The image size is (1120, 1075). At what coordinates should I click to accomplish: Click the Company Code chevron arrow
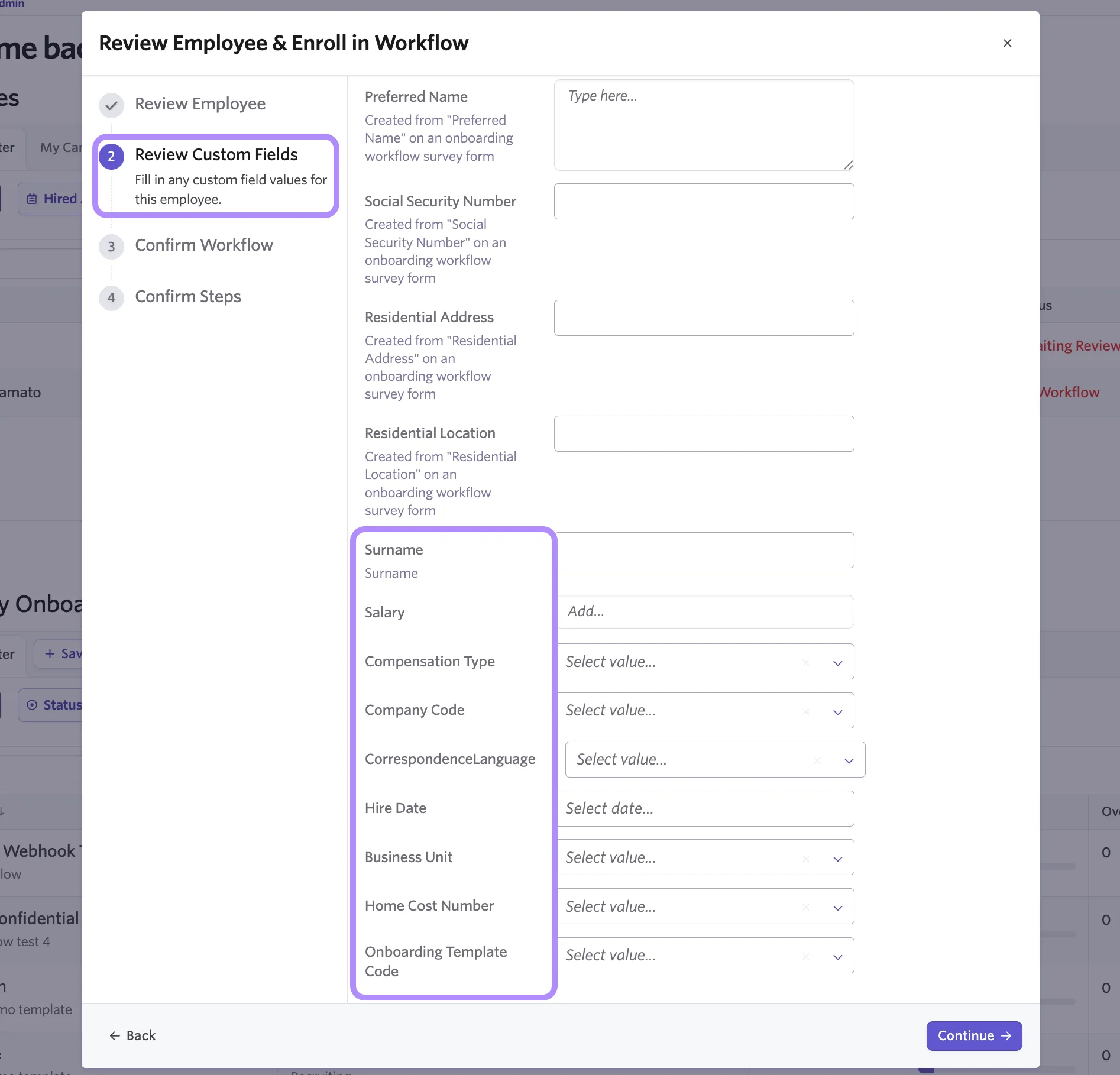click(x=837, y=712)
